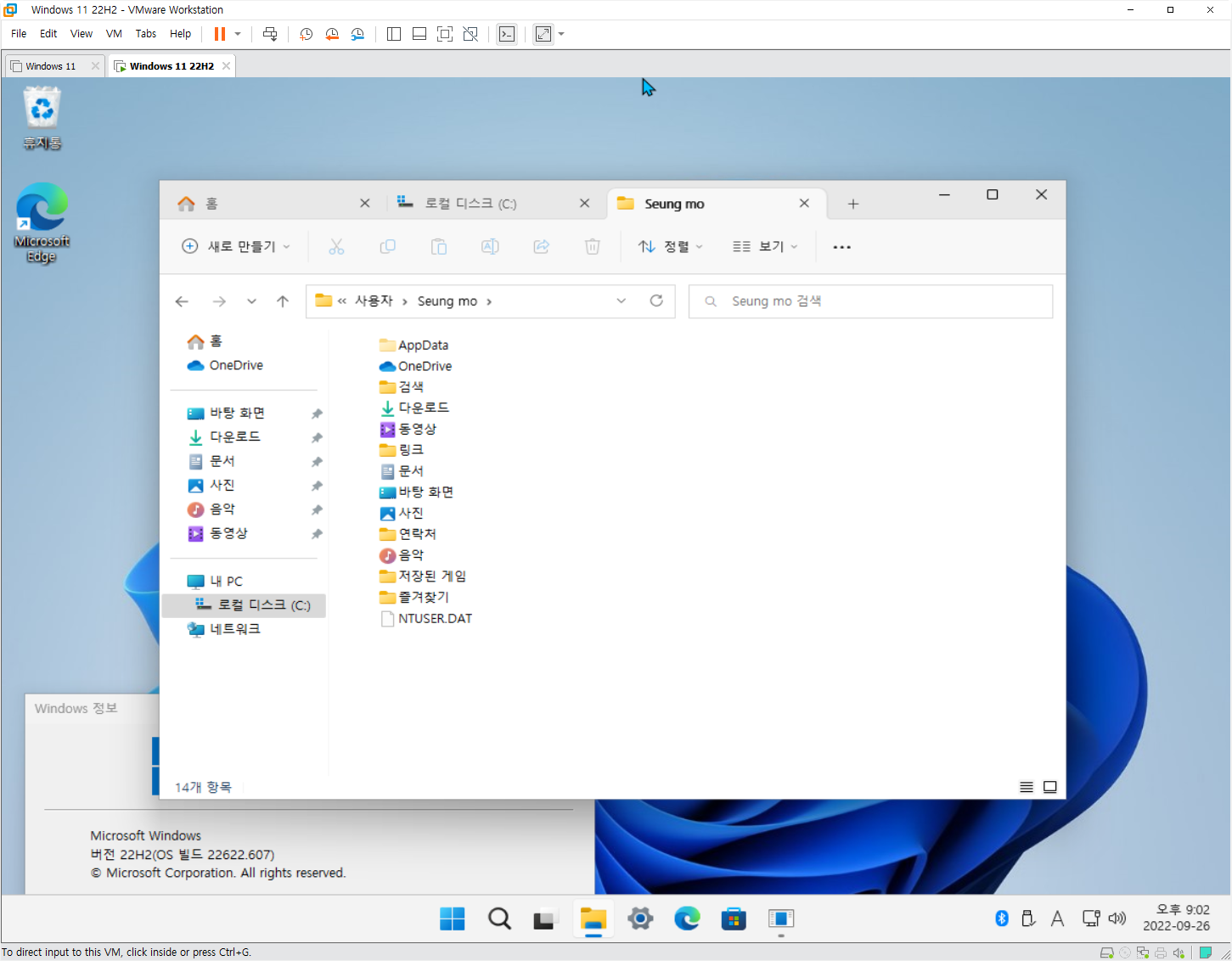Click the Share icon in Explorer toolbar

pos(541,246)
